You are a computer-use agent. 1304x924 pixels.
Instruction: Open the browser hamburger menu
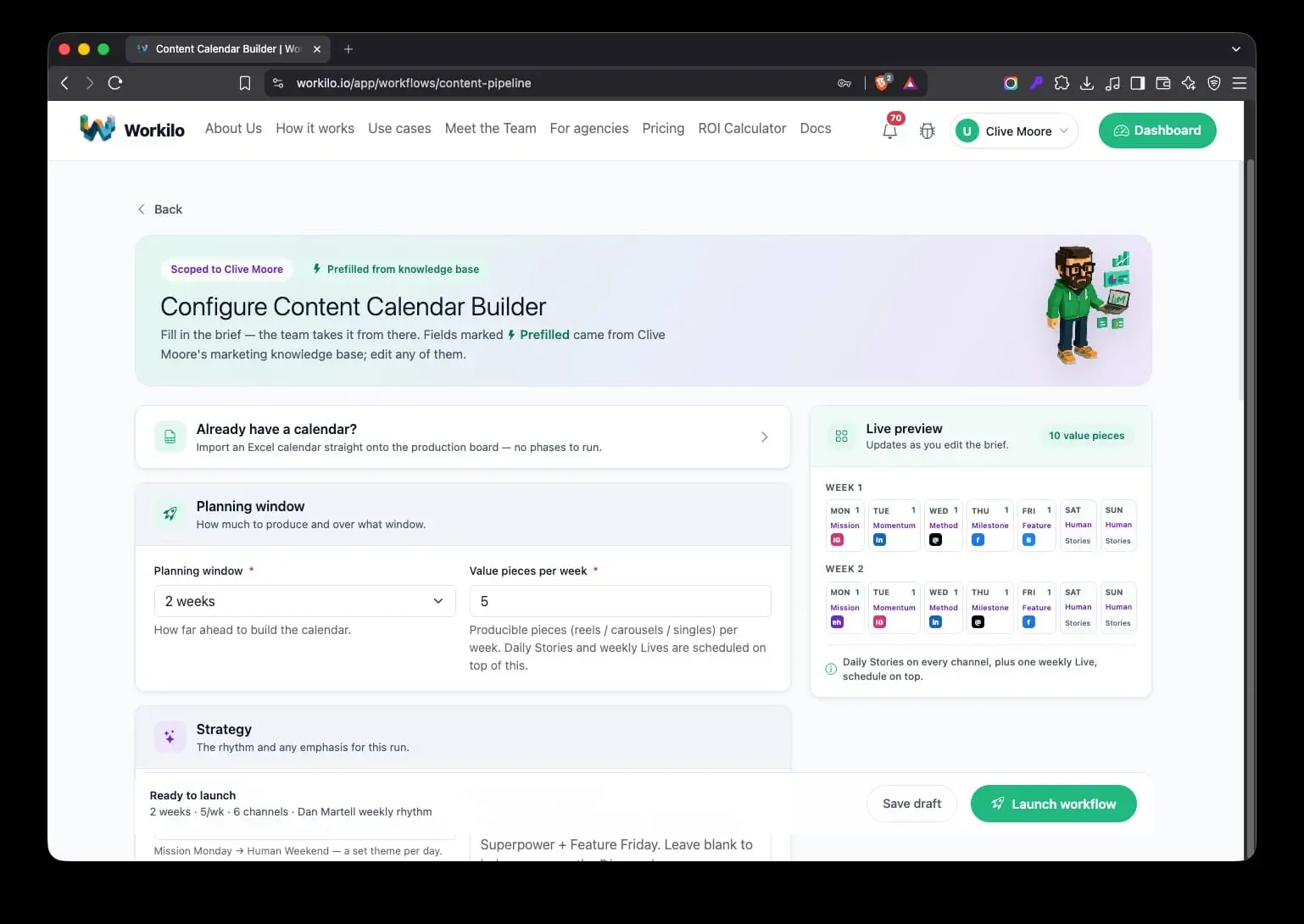point(1240,83)
